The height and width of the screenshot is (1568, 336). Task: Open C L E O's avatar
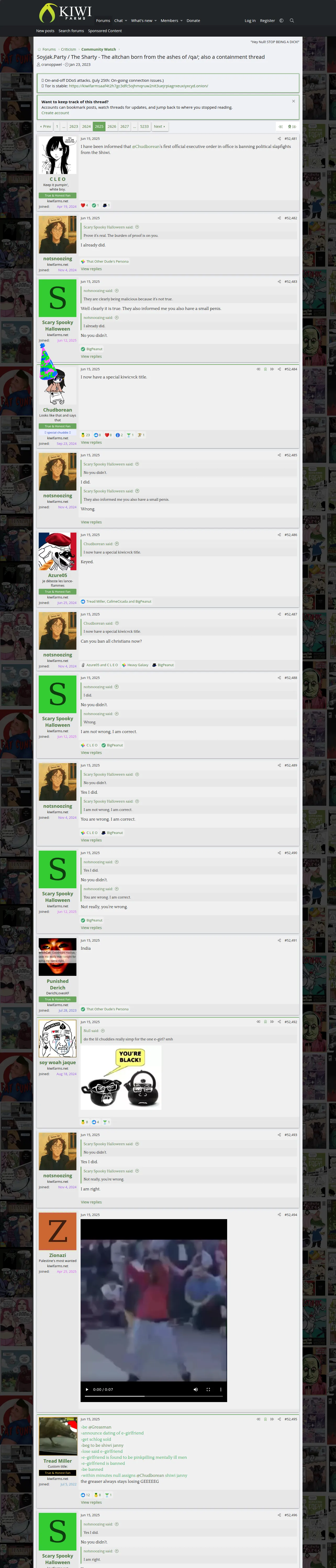[x=57, y=155]
